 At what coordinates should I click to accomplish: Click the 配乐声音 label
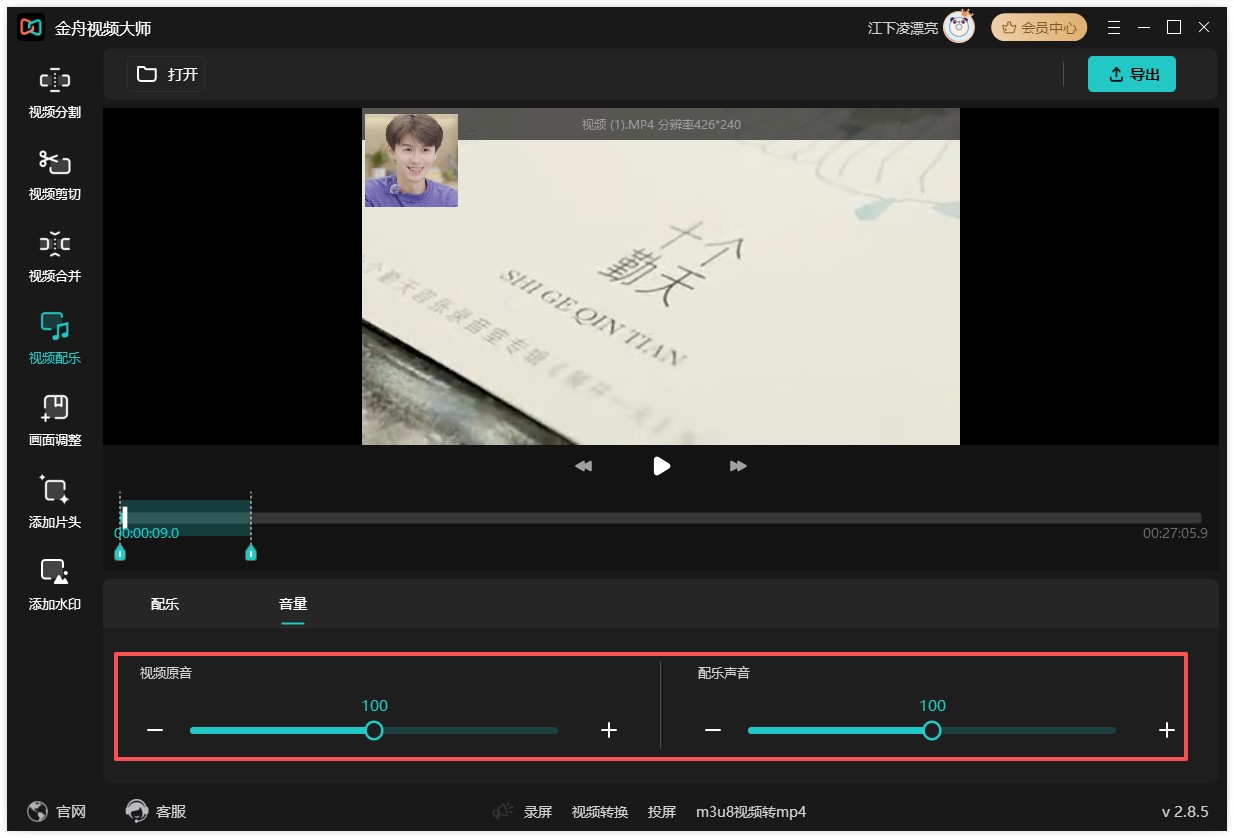(724, 673)
